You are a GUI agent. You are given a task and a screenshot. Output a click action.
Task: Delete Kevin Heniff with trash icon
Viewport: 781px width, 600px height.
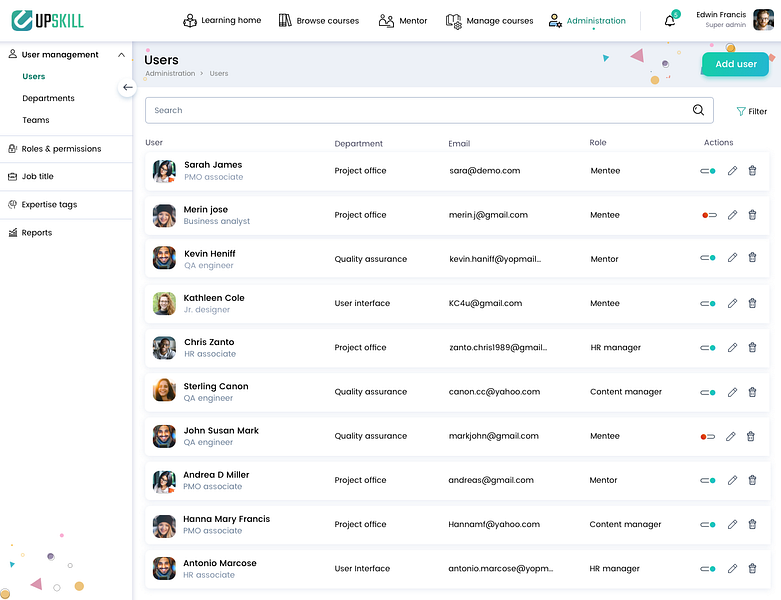[752, 257]
